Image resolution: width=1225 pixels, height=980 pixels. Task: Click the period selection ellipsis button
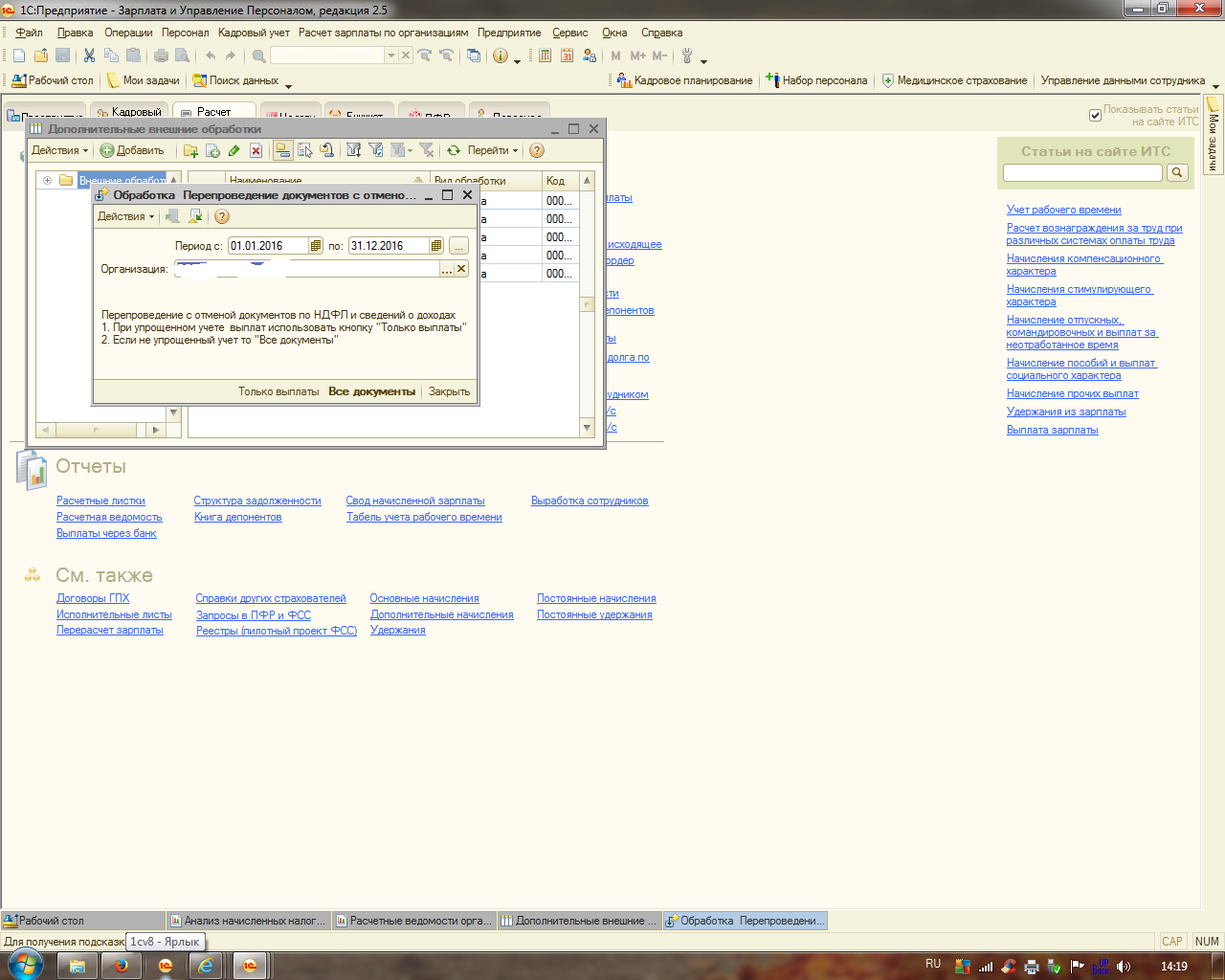click(x=459, y=246)
